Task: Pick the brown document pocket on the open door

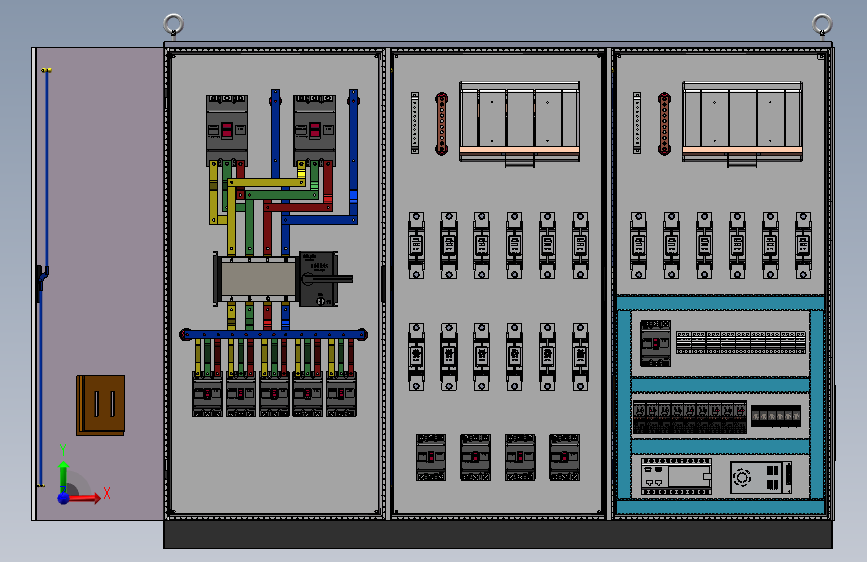Action: click(101, 405)
